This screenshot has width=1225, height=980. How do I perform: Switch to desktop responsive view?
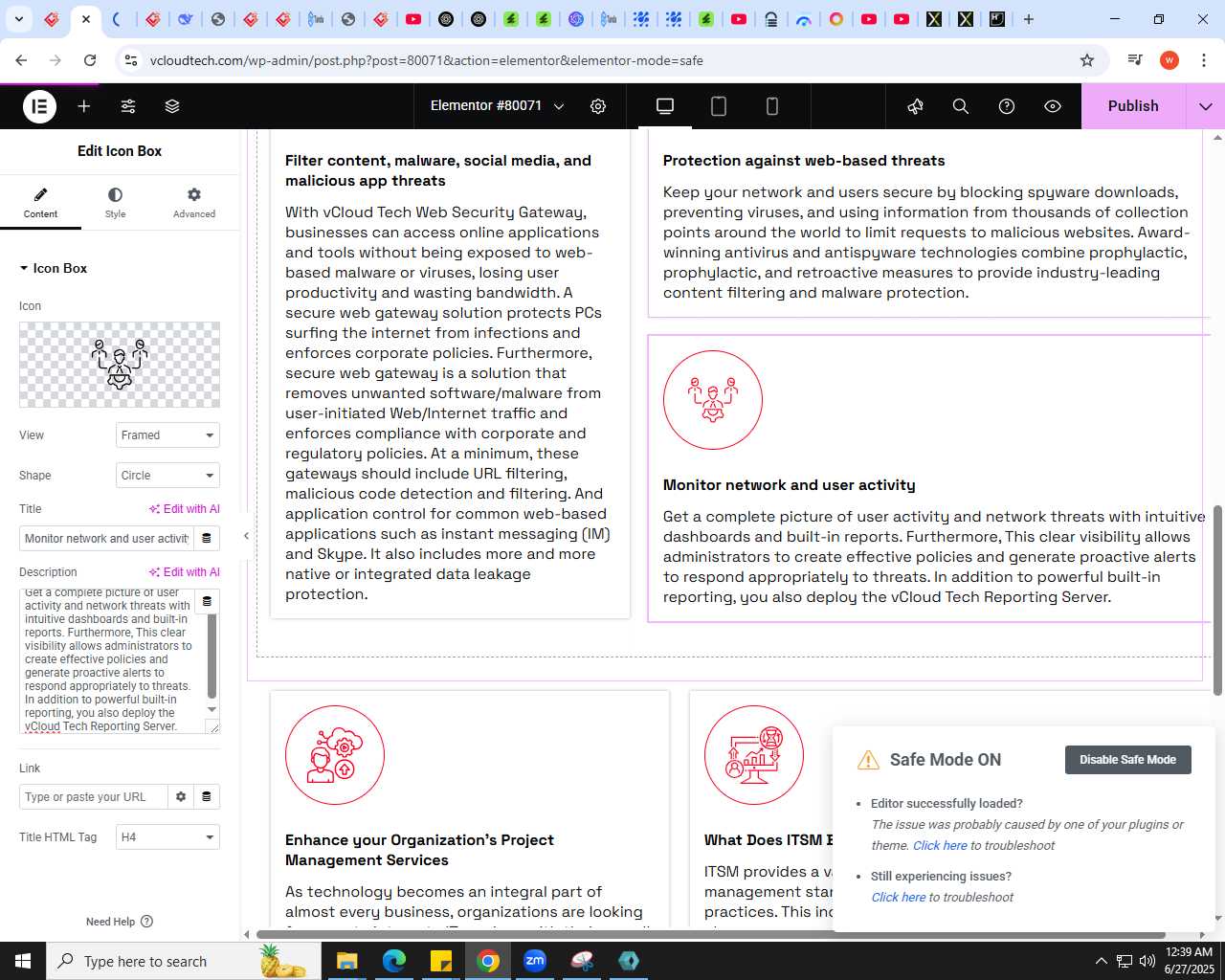(665, 106)
